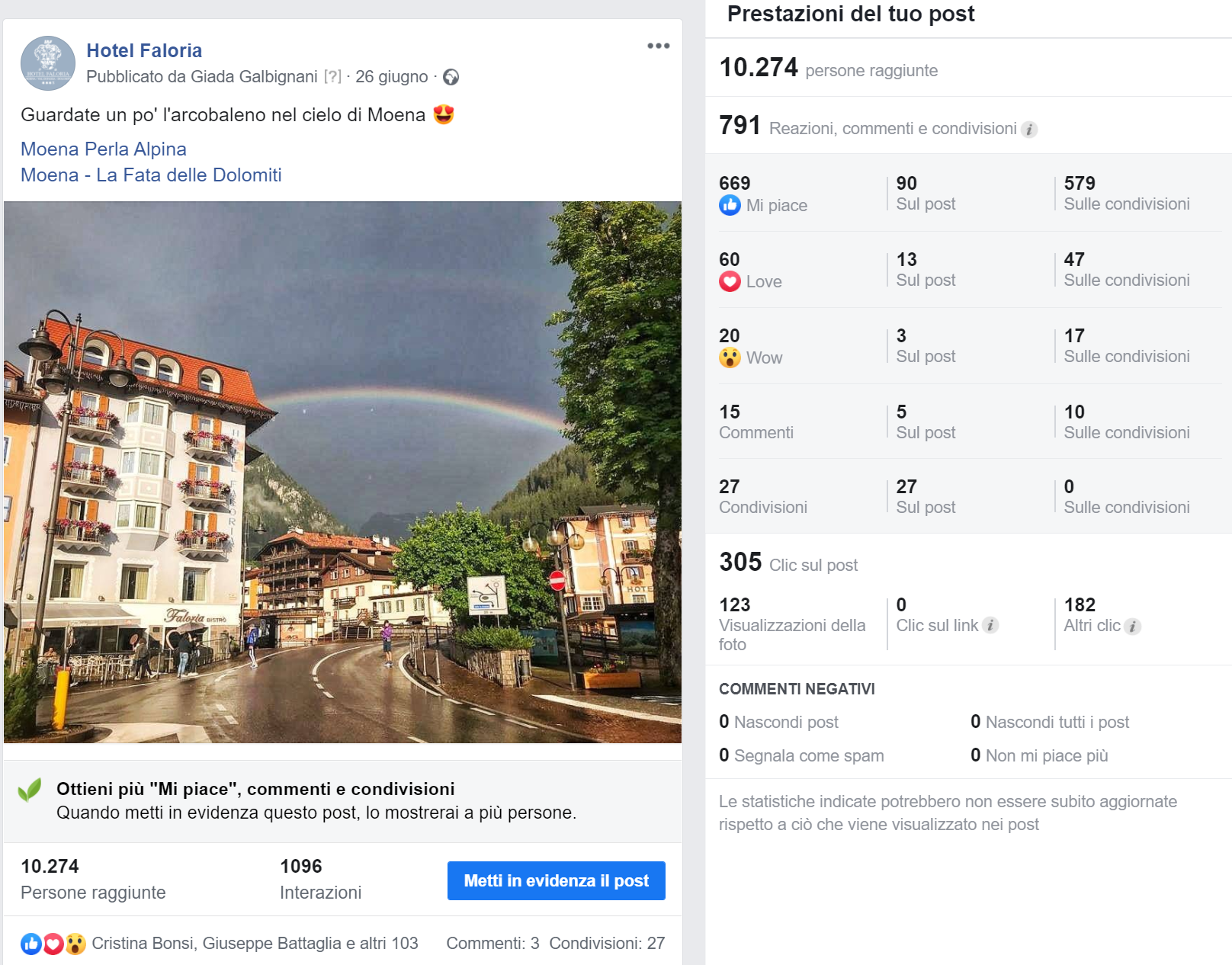Click the Wow emoji icon in statistics
1232x965 pixels.
(730, 357)
